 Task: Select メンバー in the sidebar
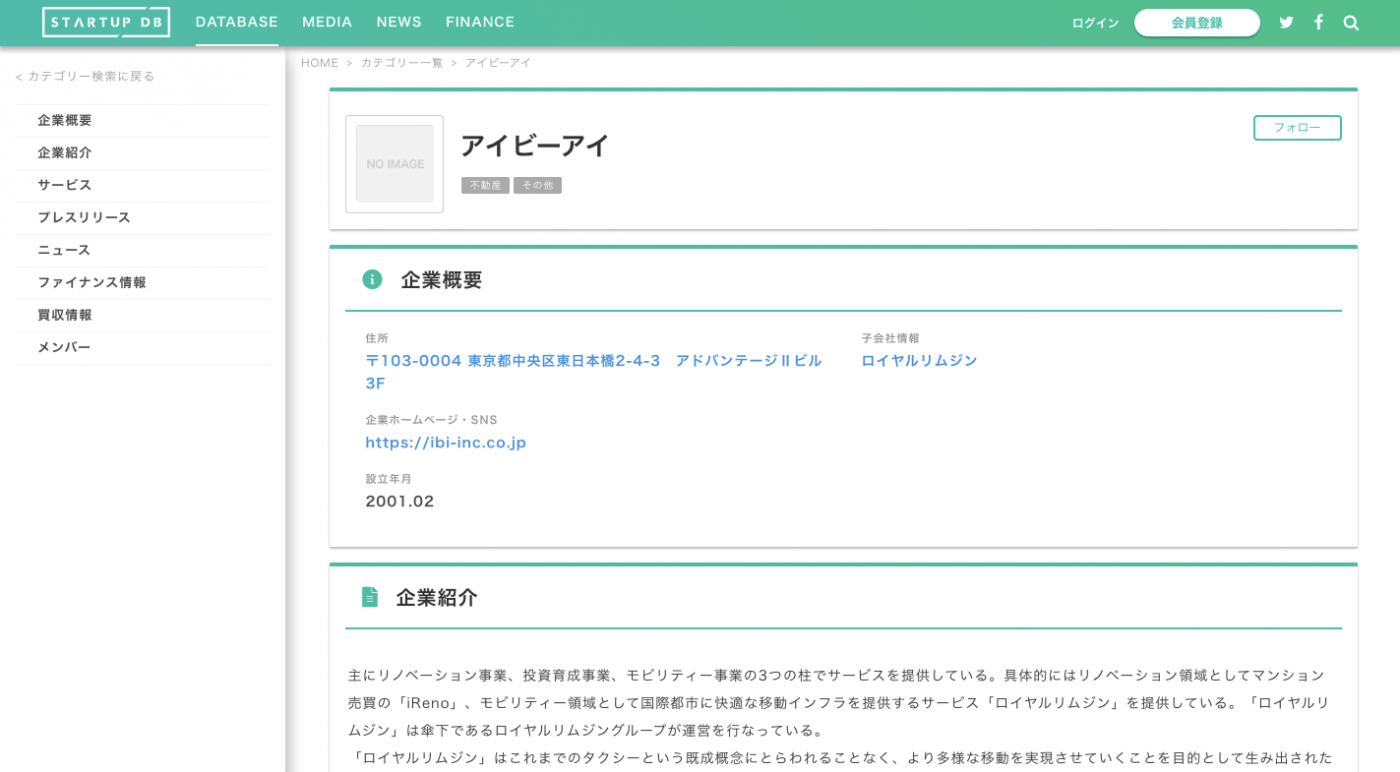coord(63,347)
